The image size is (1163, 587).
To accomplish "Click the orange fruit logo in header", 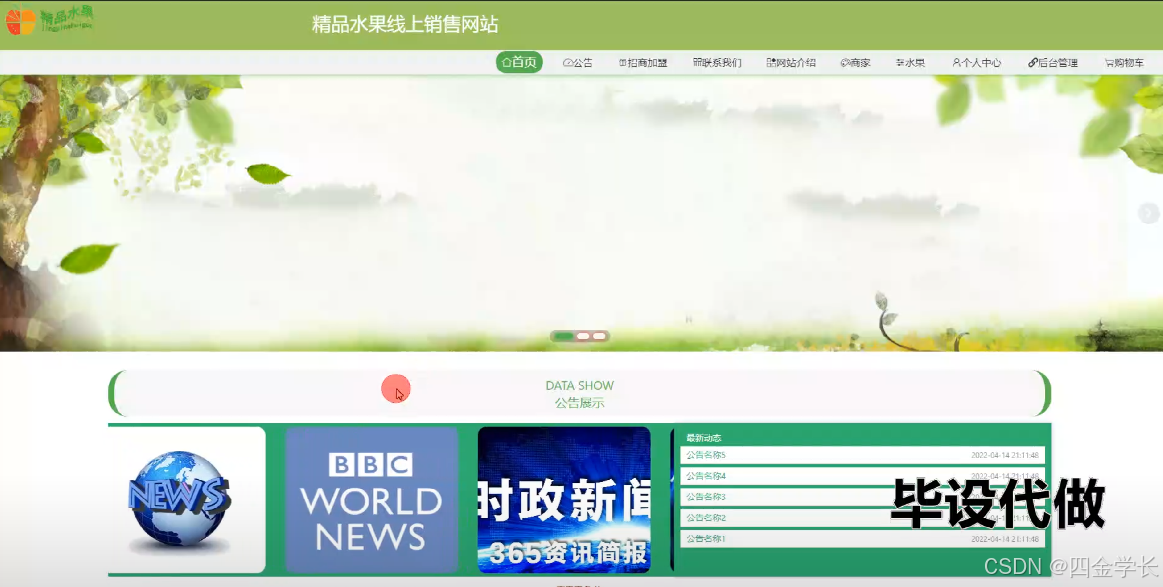I will (21, 22).
